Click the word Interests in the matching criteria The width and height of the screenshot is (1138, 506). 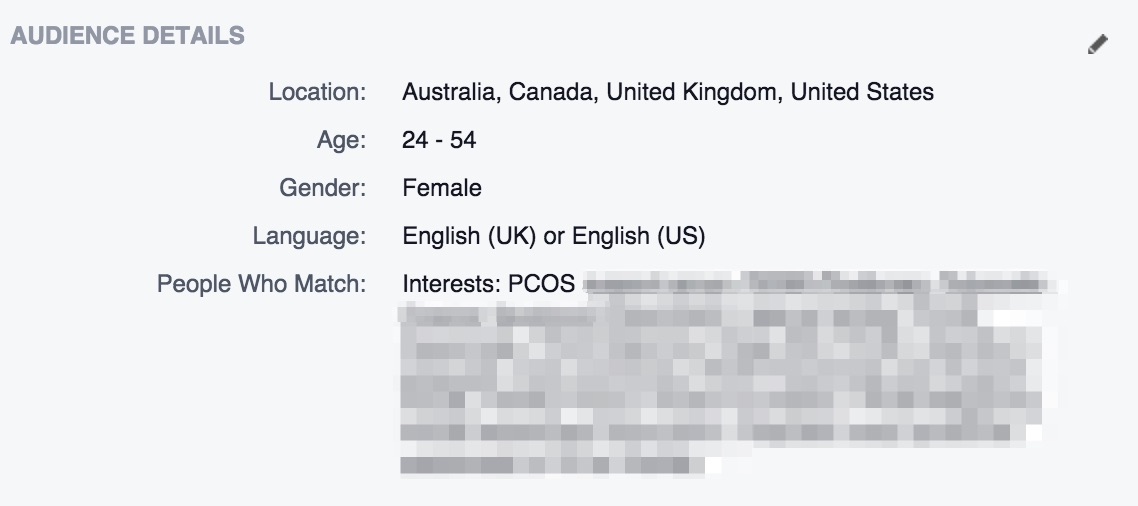click(451, 284)
